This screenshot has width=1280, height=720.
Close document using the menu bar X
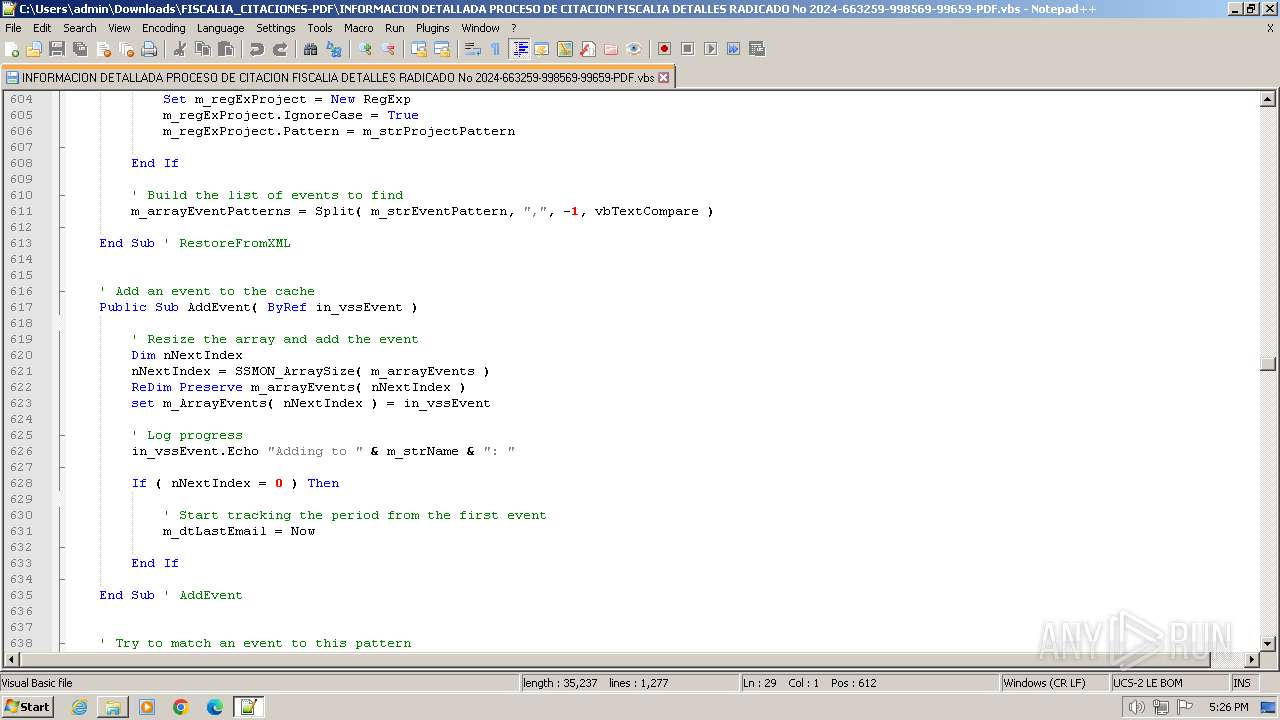(x=1270, y=28)
